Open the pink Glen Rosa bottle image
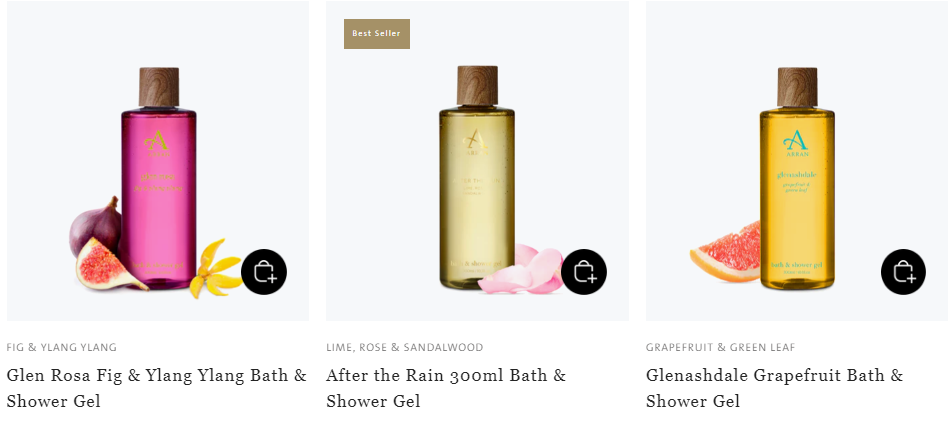Screen dimensions: 951x426 [x=158, y=178]
